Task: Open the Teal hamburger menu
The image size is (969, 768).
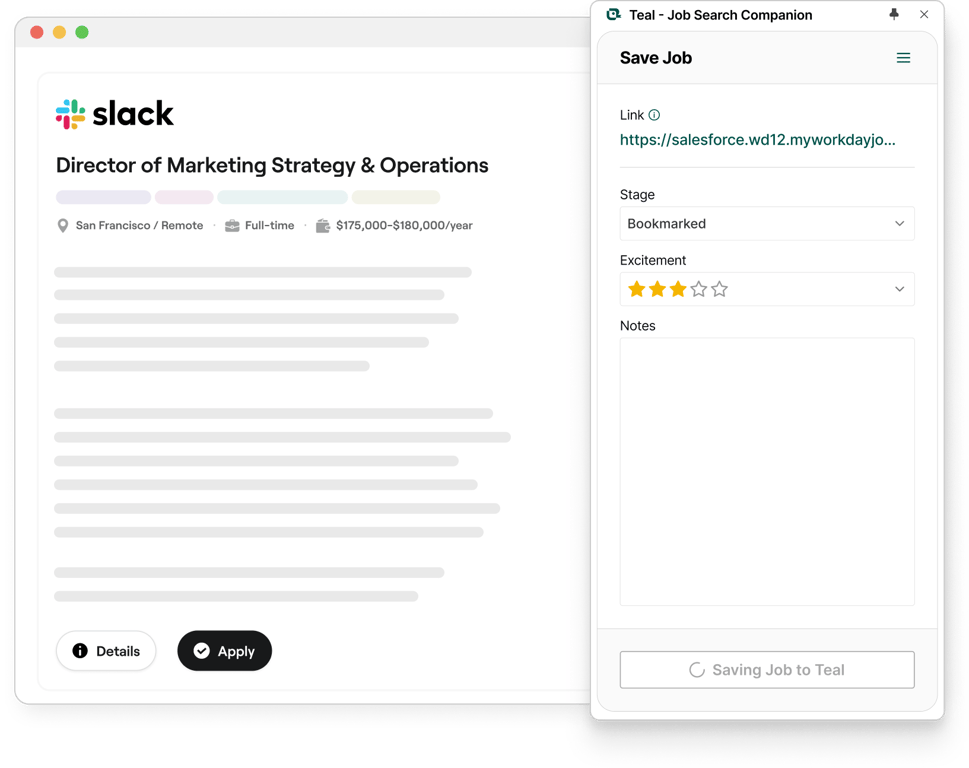Action: pos(903,58)
